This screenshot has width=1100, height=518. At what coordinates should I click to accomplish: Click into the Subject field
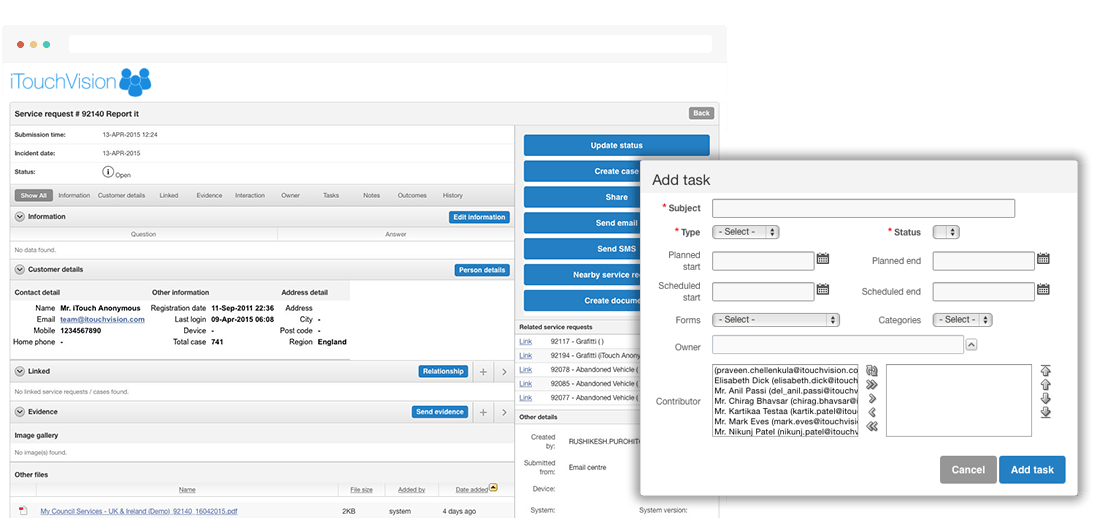click(864, 208)
